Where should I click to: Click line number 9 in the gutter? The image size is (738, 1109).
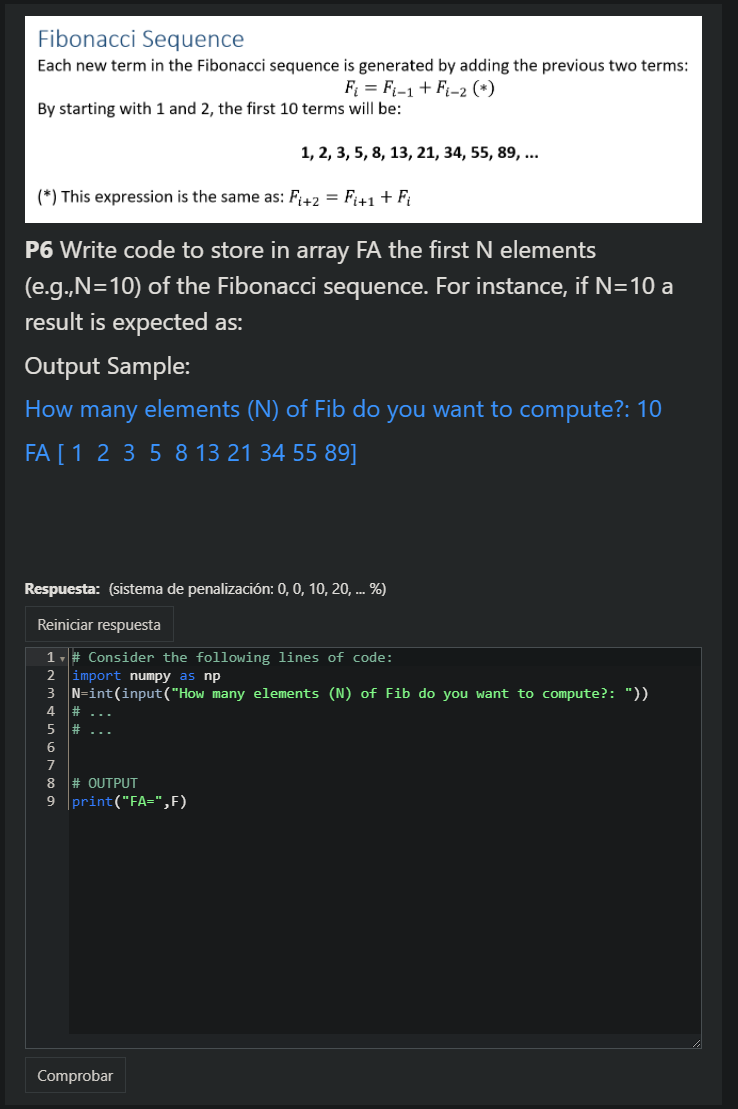[50, 801]
